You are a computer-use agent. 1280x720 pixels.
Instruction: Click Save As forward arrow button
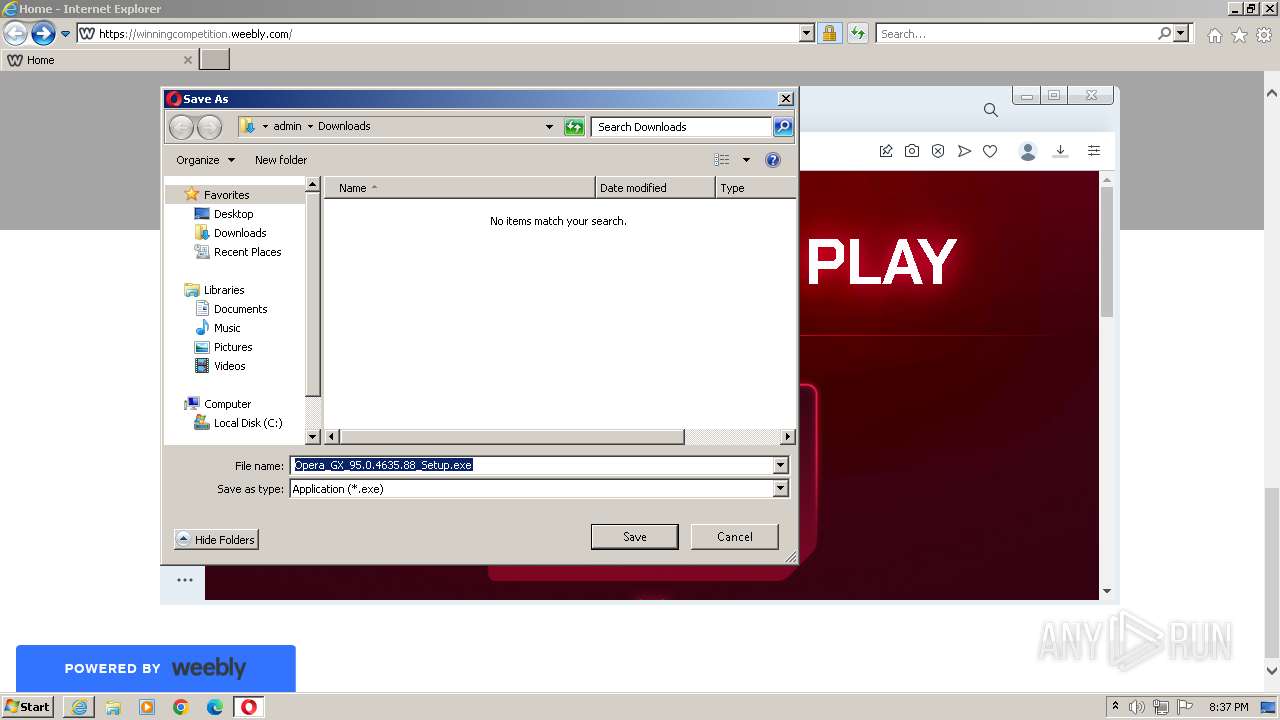209,127
